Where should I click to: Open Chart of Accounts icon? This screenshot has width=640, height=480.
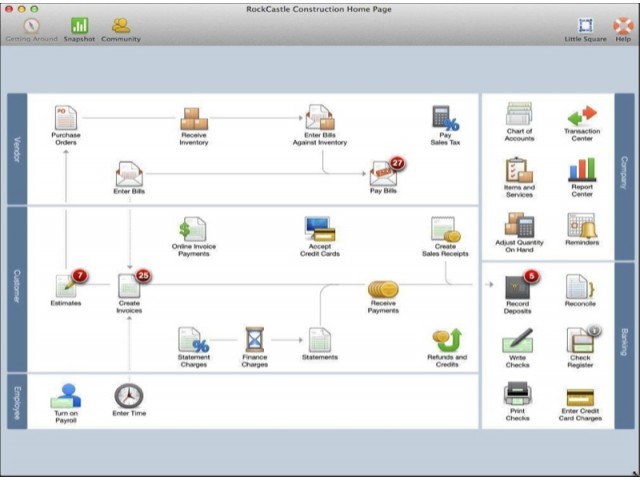(519, 114)
